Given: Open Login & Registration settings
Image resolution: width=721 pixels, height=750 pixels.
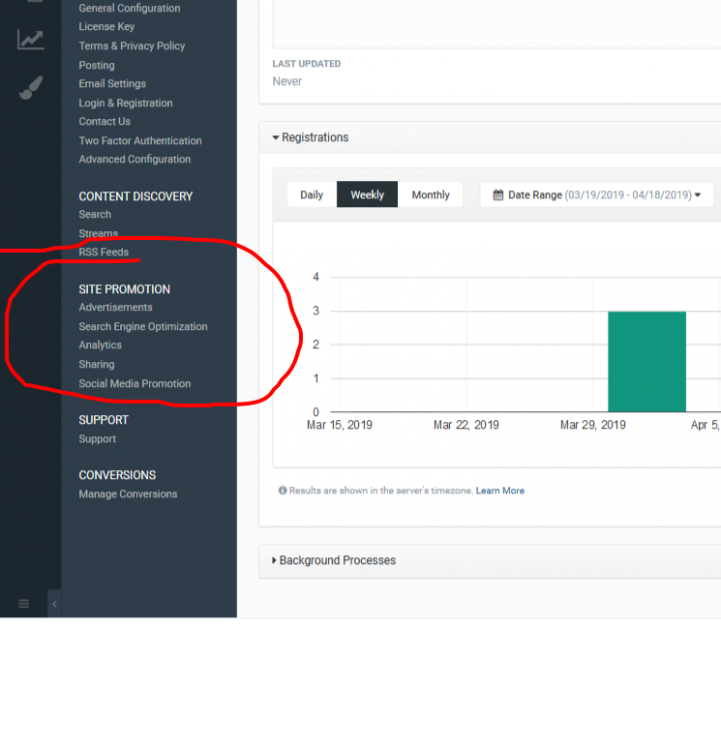Looking at the screenshot, I should (126, 103).
